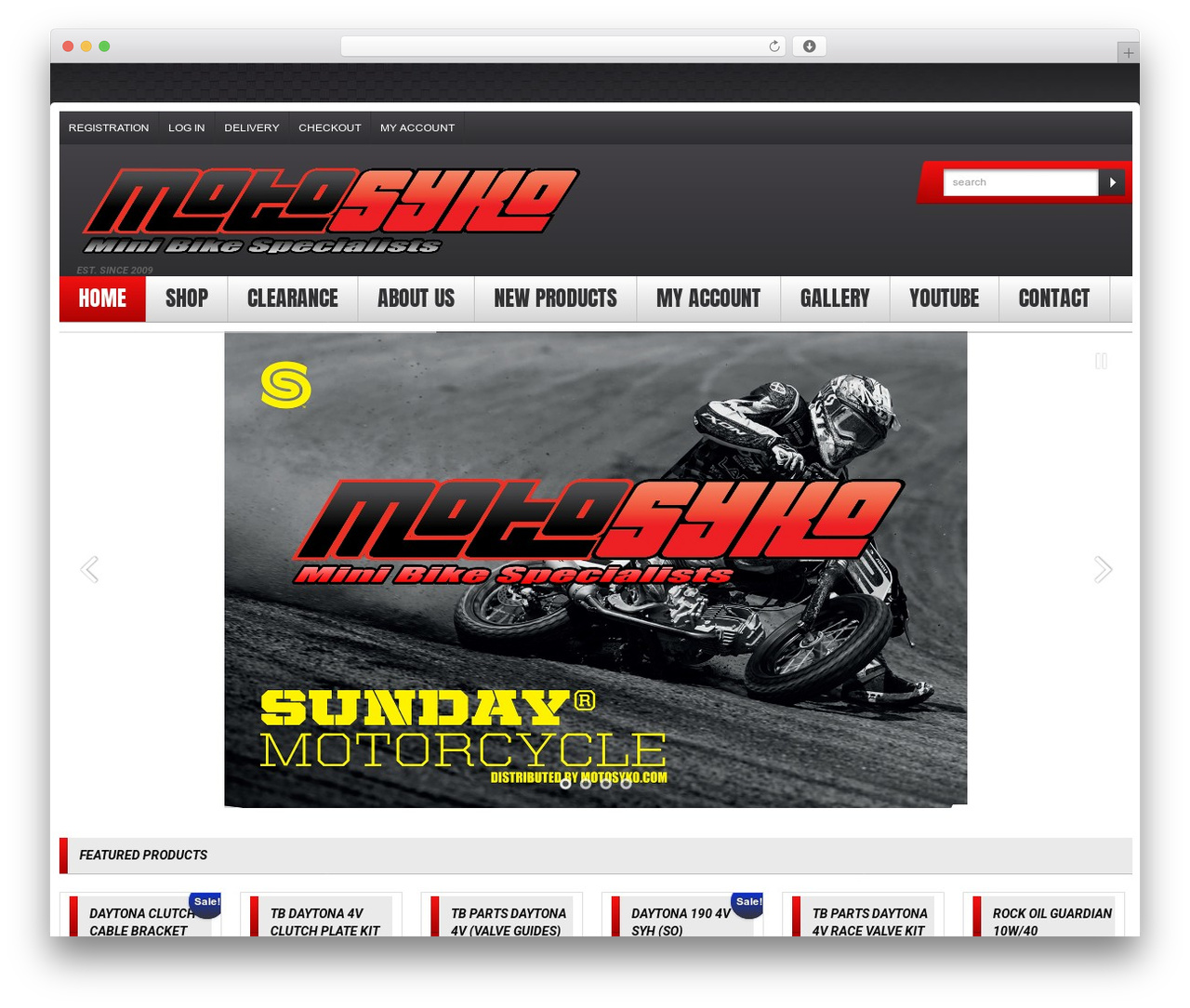The width and height of the screenshot is (1190, 1008).
Task: Click the browser address bar
Action: tap(563, 46)
